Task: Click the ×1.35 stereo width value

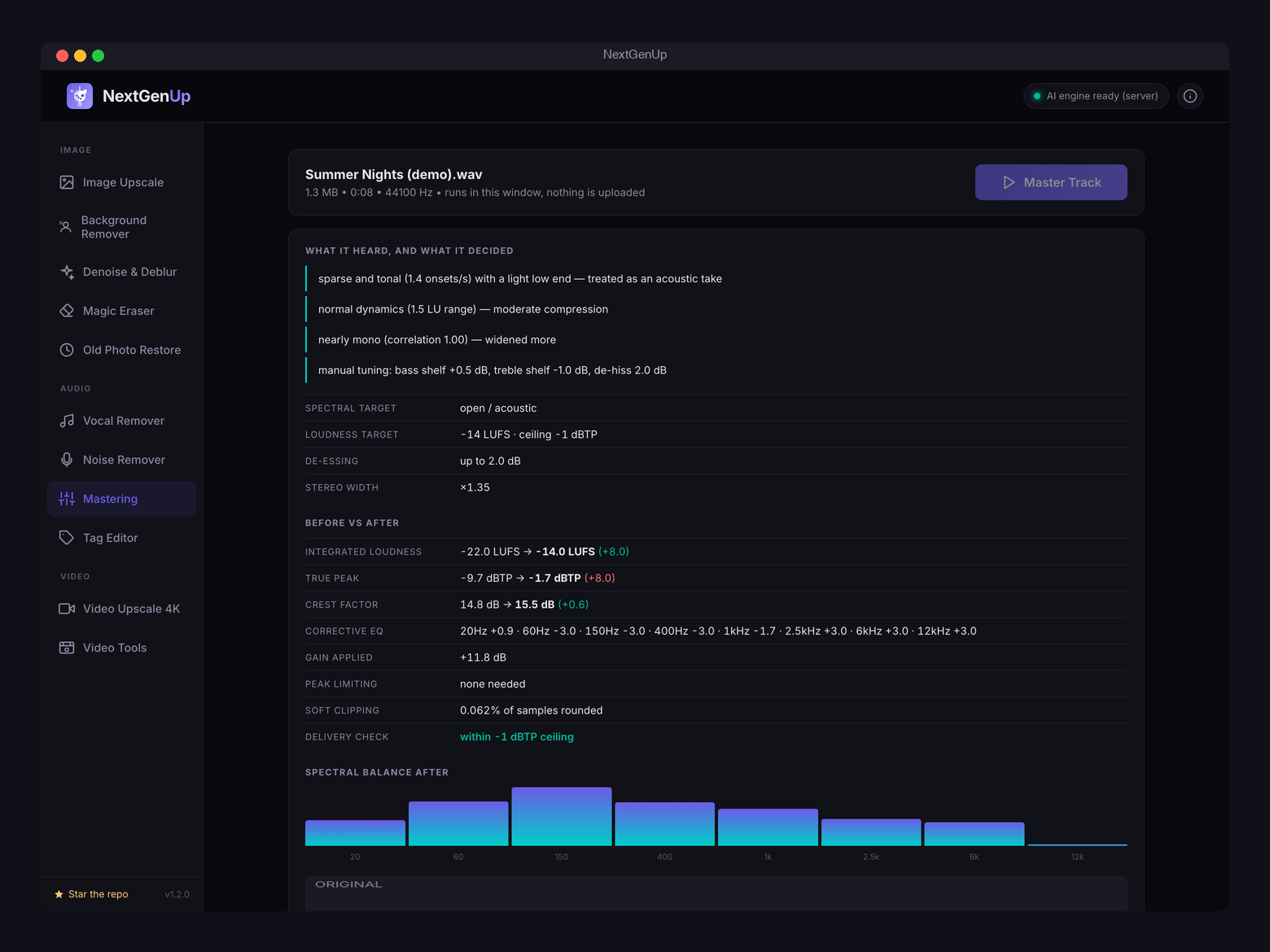Action: 475,487
